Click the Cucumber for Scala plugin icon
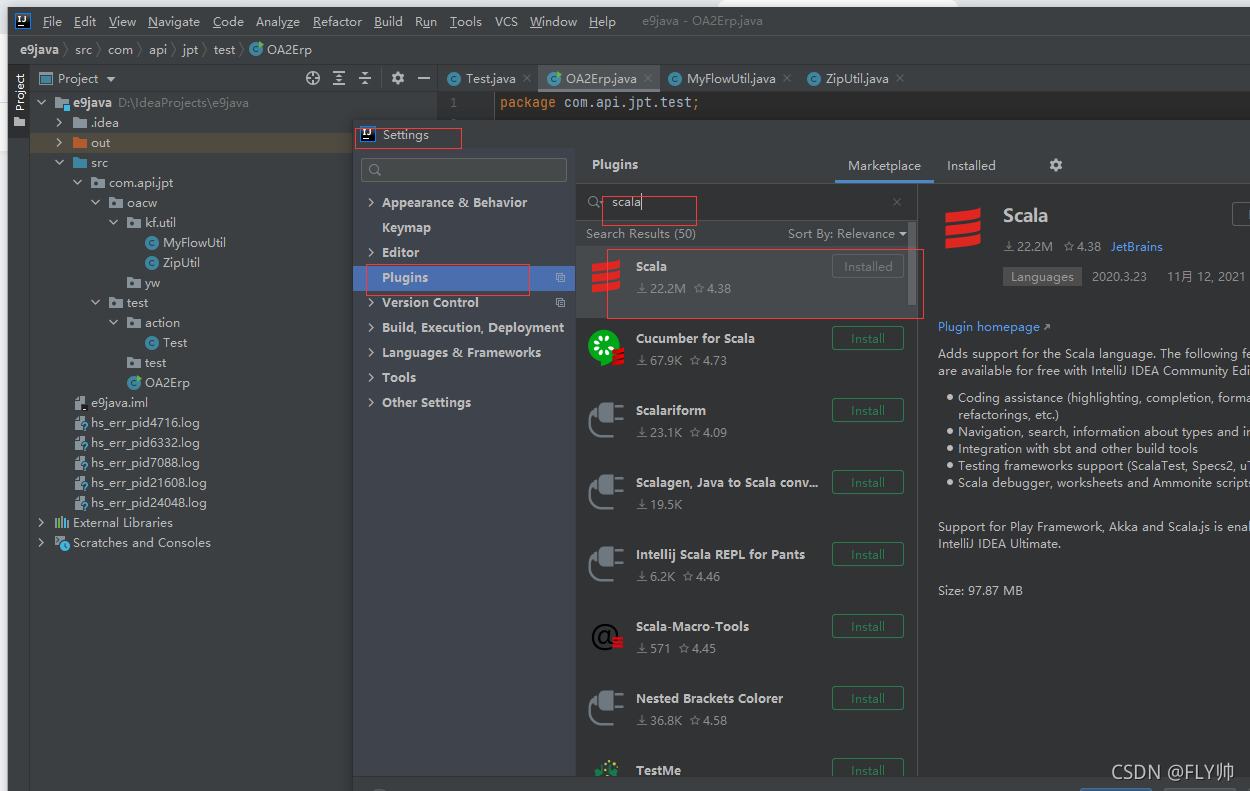This screenshot has width=1250, height=791. point(607,347)
